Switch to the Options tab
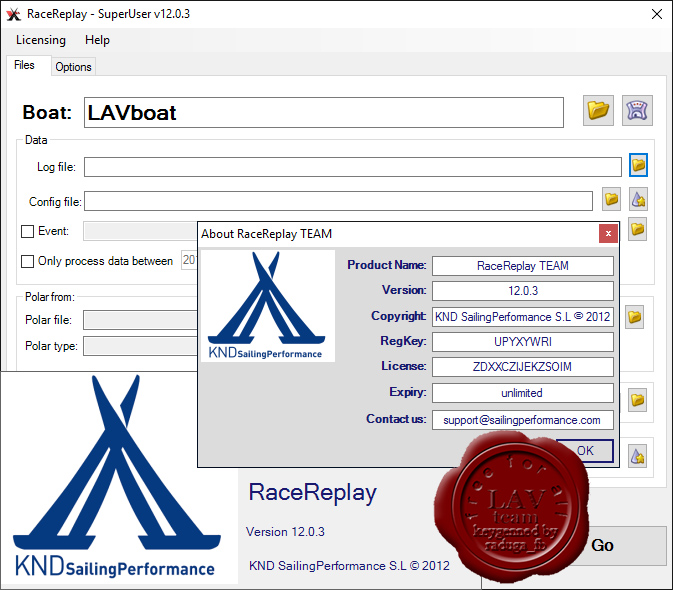 (73, 67)
